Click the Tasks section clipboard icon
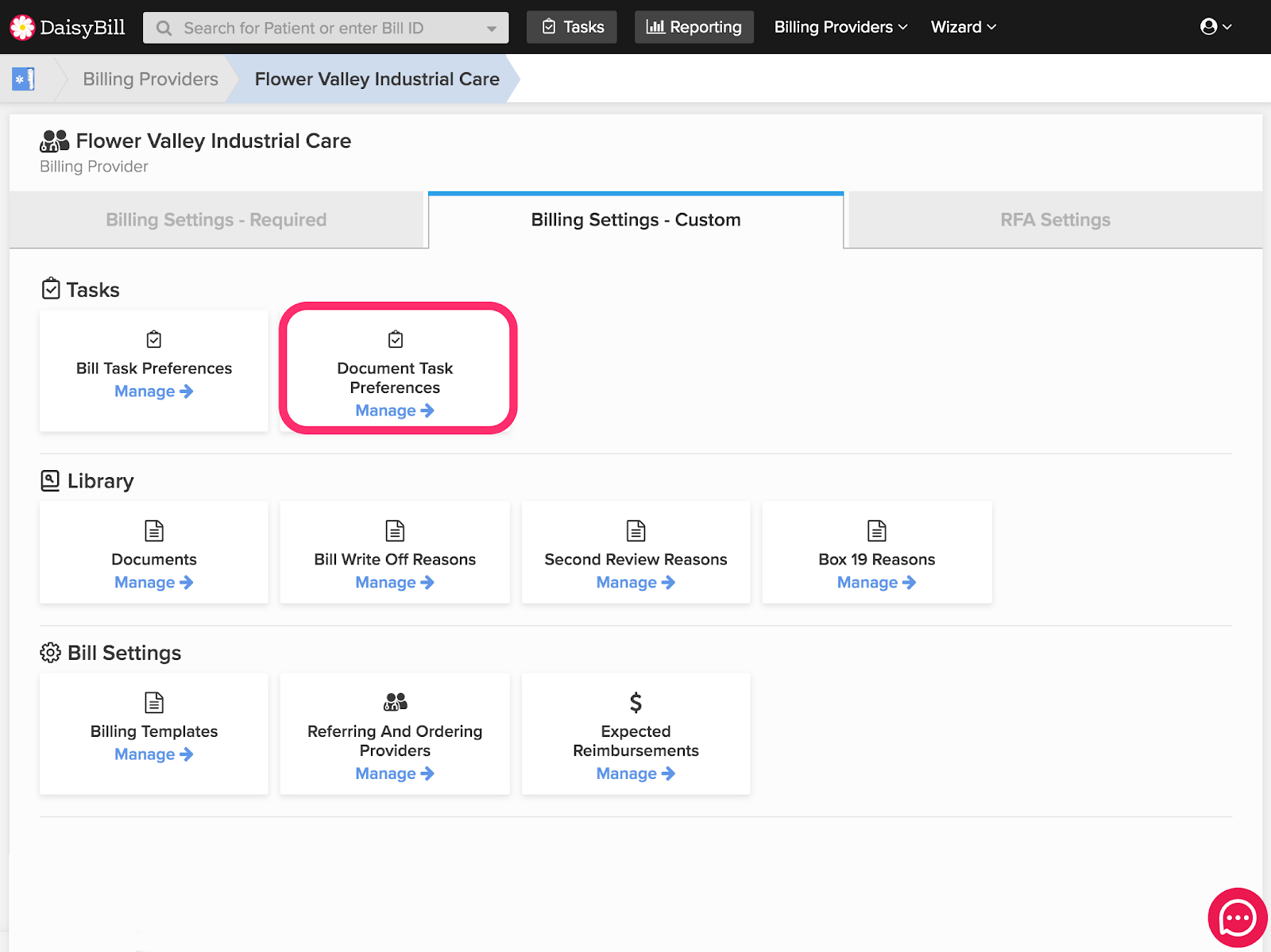The width and height of the screenshot is (1271, 952). 51,288
